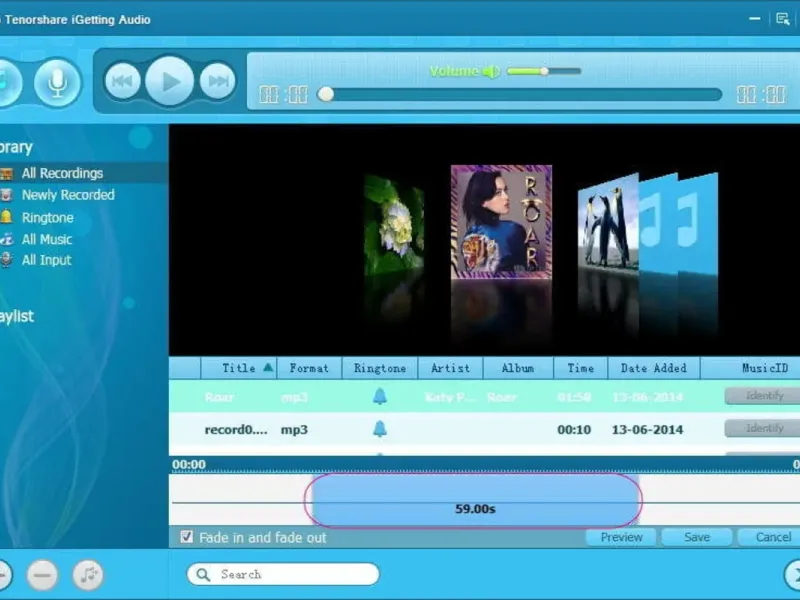Open the title bar icon beside minimize
Screen dimensions: 800x600
tap(782, 19)
